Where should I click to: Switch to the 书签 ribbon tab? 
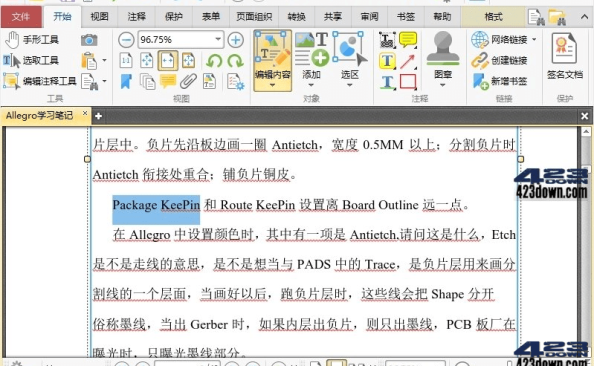405,17
